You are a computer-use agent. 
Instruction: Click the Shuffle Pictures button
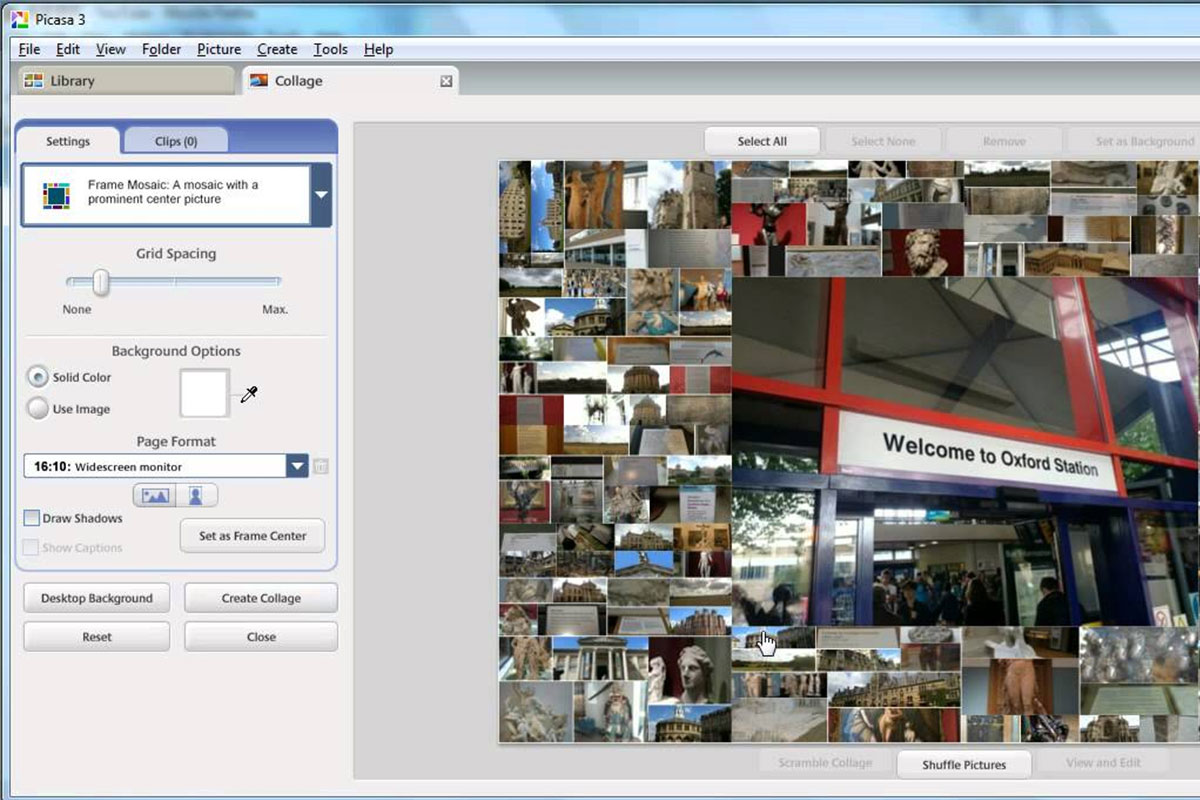pyautogui.click(x=963, y=764)
